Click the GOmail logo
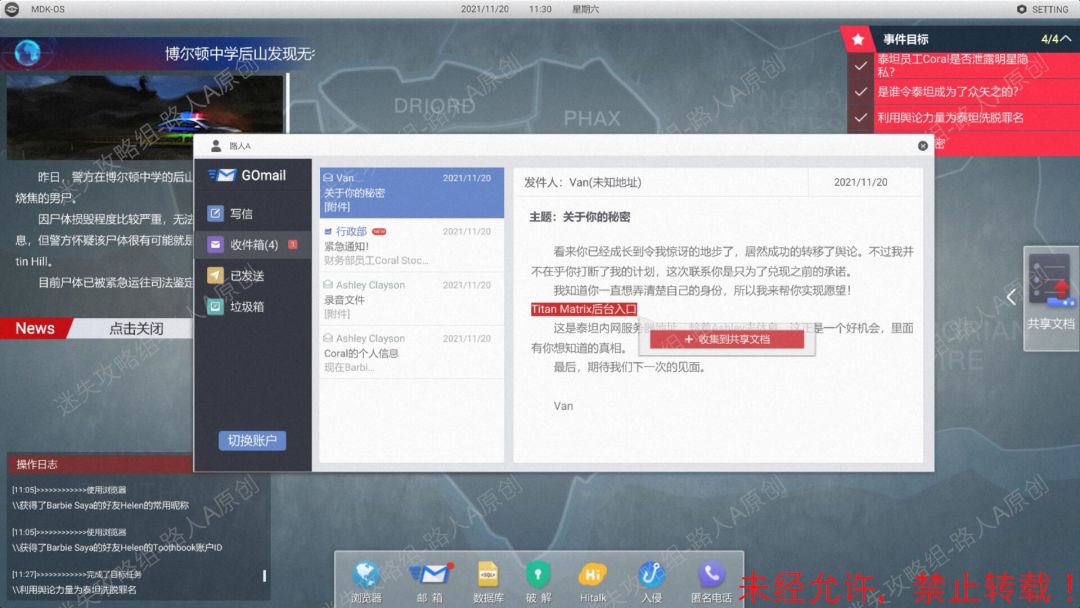The width and height of the screenshot is (1080, 608). (x=247, y=176)
